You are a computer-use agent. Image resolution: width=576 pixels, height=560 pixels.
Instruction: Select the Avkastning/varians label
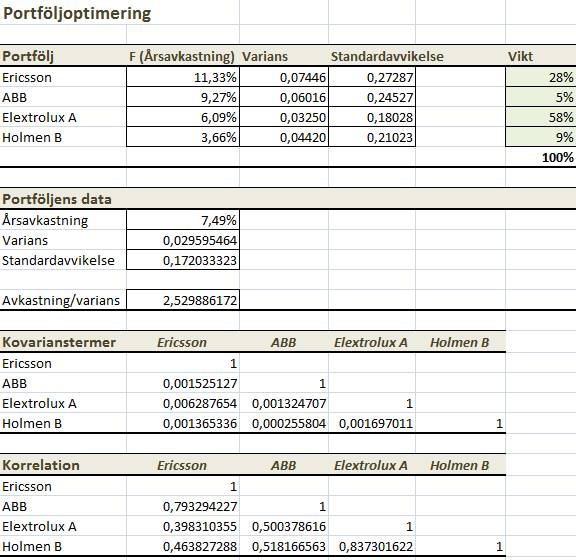tap(61, 300)
